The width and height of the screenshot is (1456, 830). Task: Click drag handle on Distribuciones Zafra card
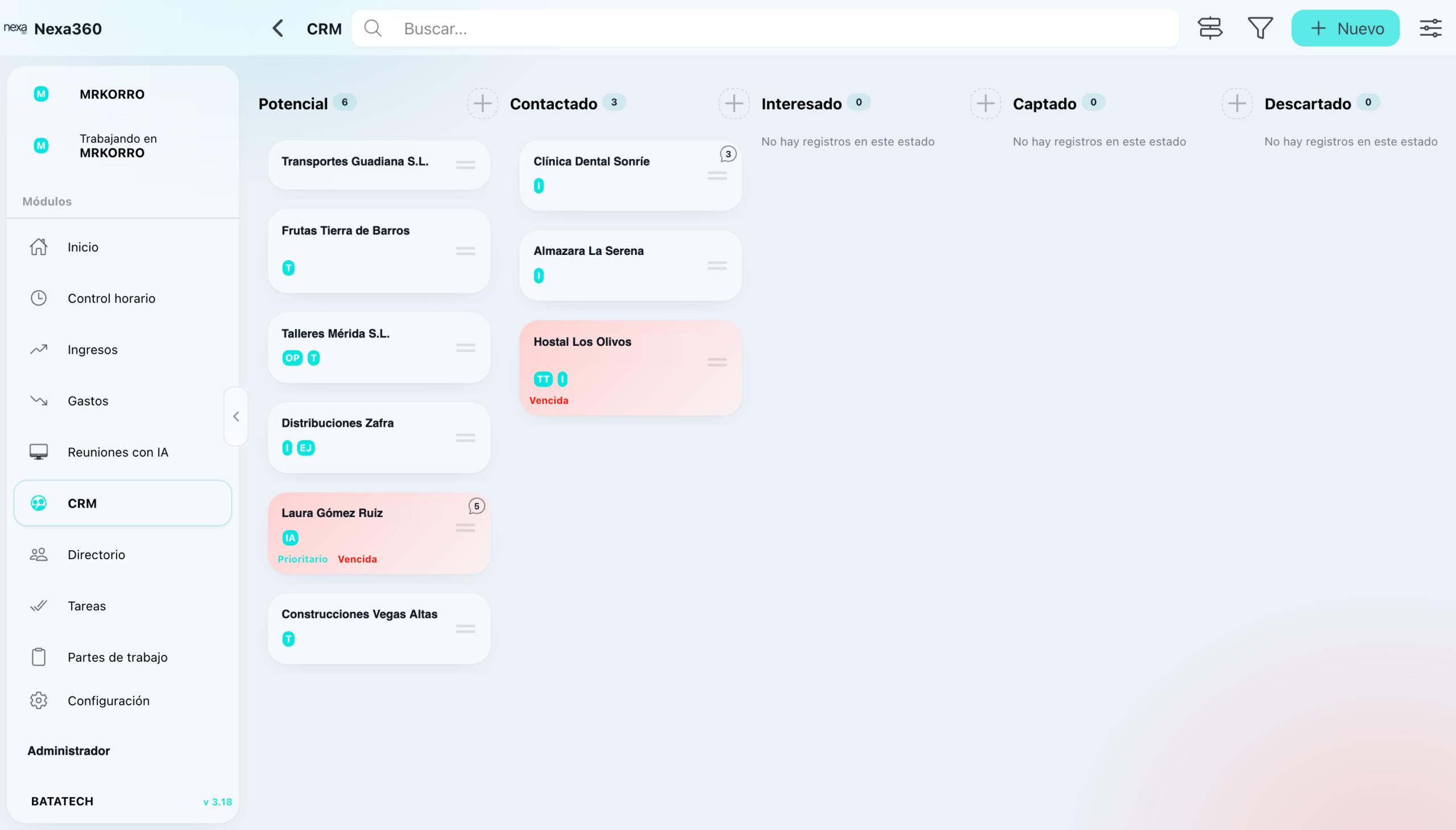click(x=466, y=437)
